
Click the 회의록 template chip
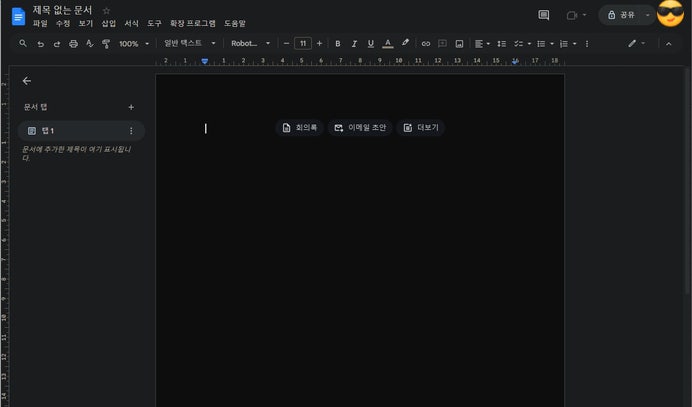tap(300, 128)
